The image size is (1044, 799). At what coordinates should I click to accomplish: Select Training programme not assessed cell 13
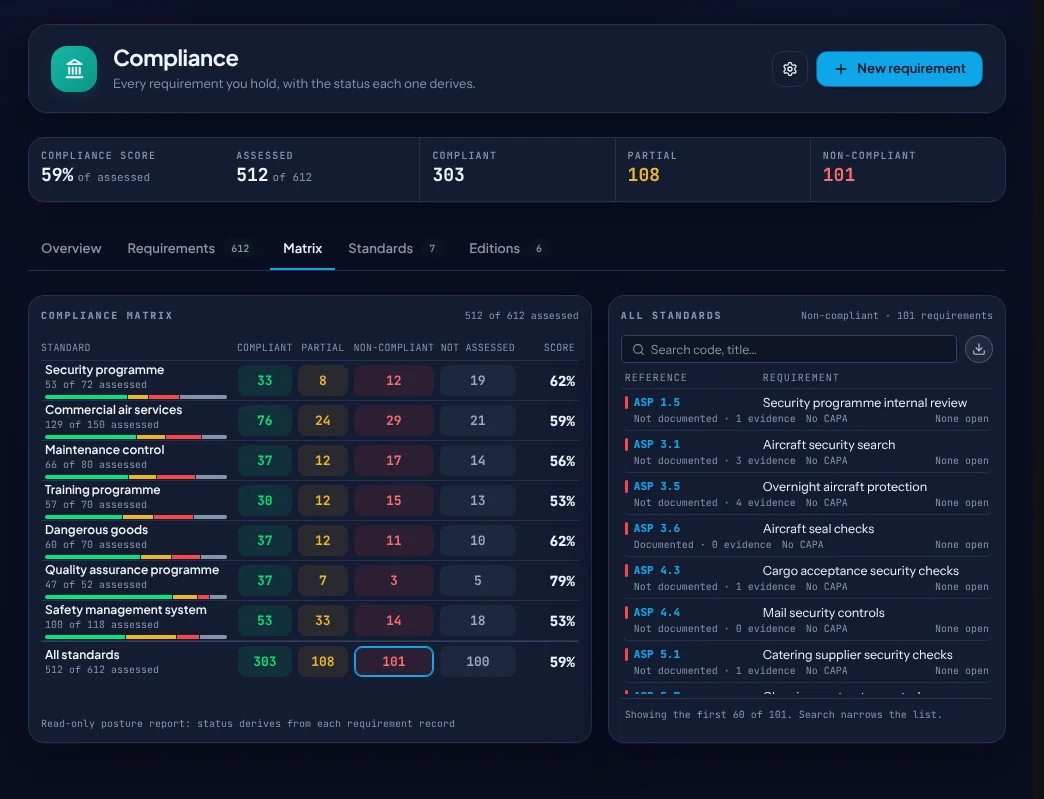(x=477, y=500)
